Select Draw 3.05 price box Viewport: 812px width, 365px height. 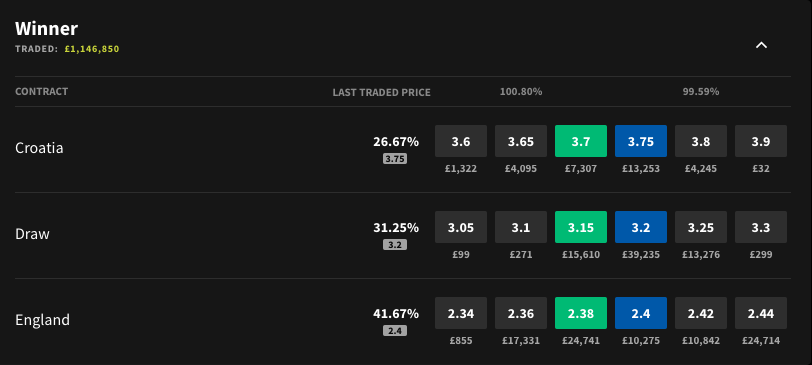pyautogui.click(x=461, y=227)
